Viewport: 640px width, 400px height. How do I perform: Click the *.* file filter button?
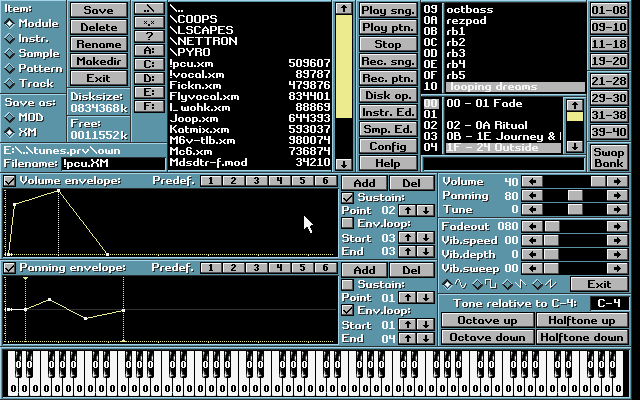click(149, 22)
